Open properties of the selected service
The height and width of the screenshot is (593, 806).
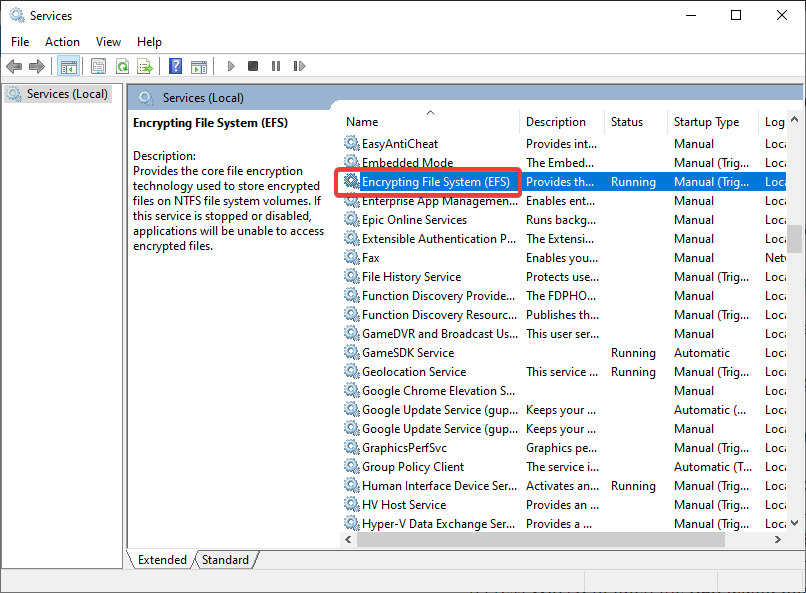pos(97,66)
